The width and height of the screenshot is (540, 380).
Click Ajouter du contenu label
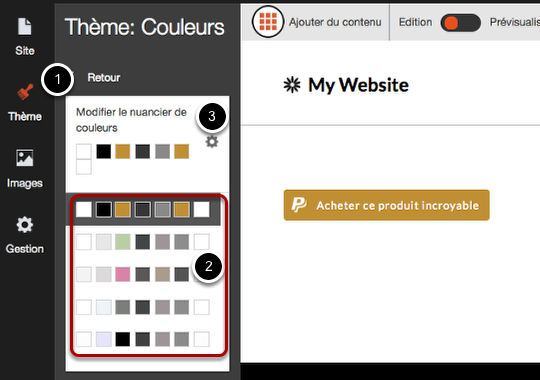point(335,22)
